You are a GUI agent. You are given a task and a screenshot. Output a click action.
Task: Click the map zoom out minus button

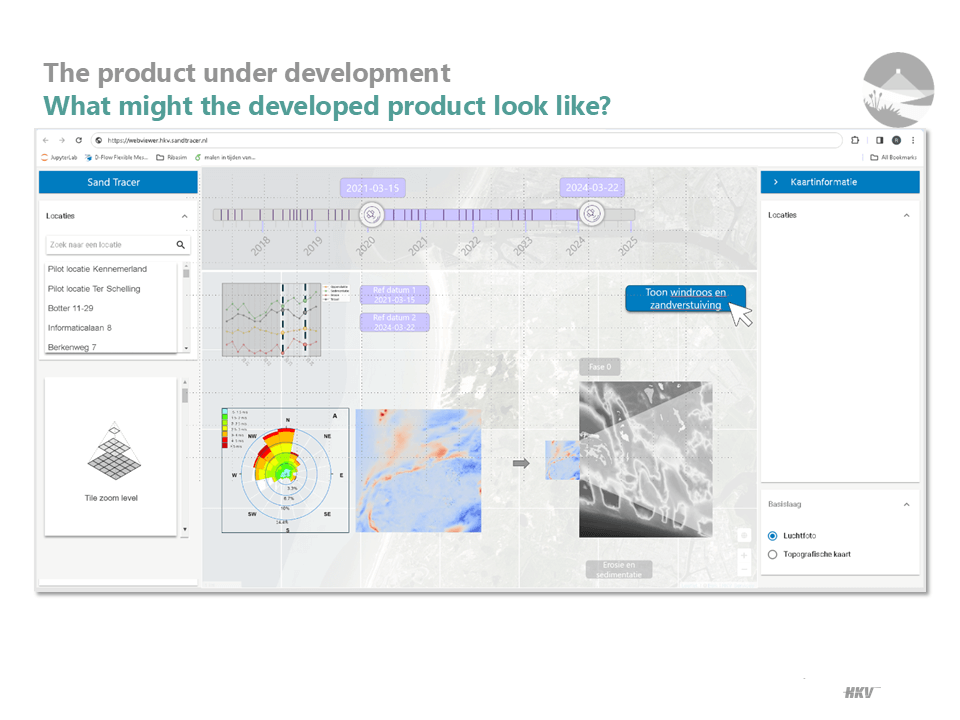coord(744,569)
